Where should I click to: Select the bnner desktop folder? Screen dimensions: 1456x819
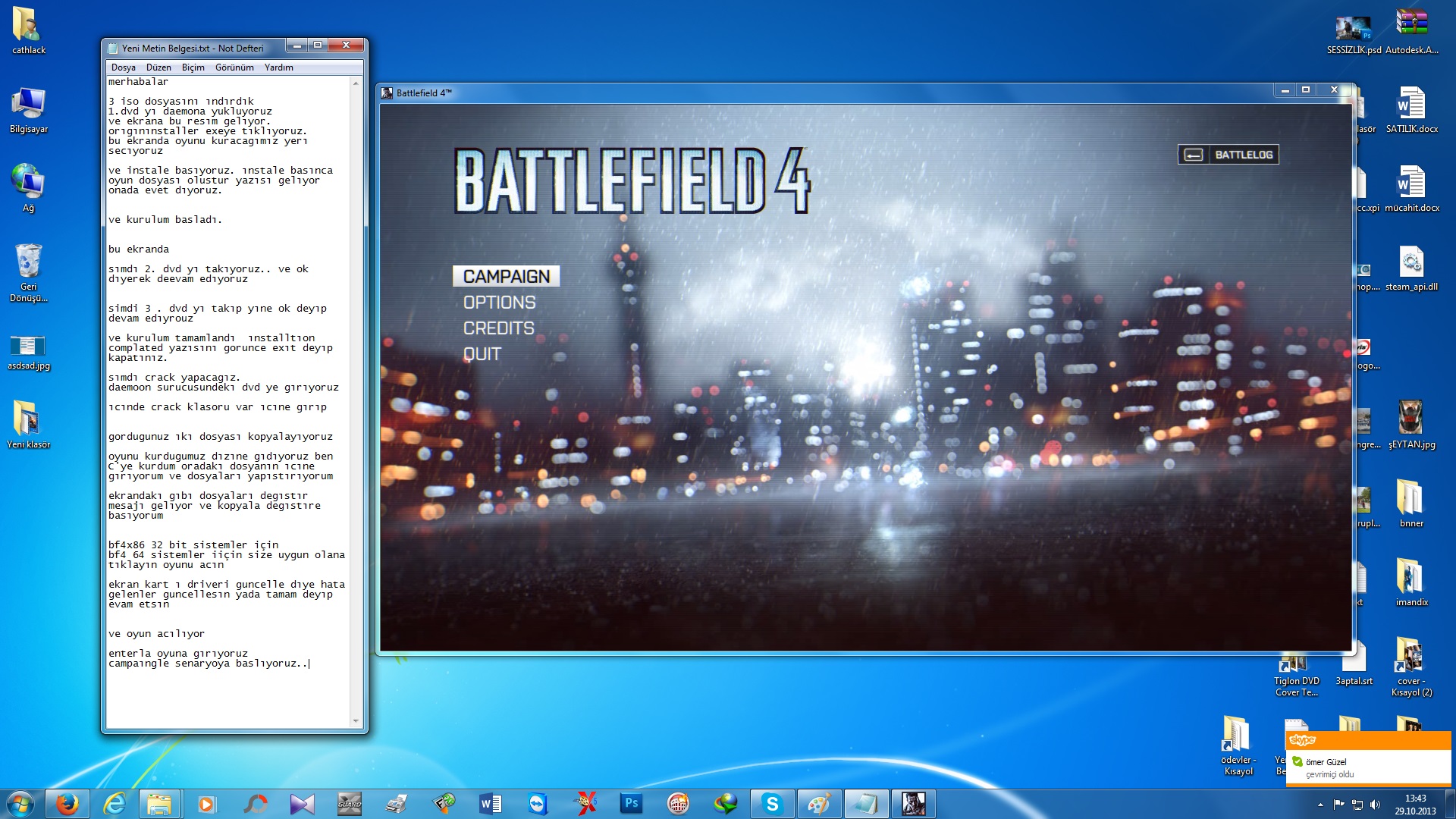tap(1411, 504)
